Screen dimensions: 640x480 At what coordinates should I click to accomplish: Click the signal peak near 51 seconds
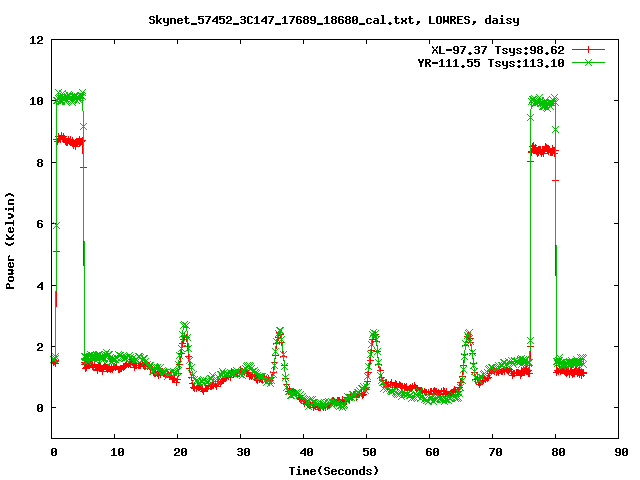pos(374,335)
